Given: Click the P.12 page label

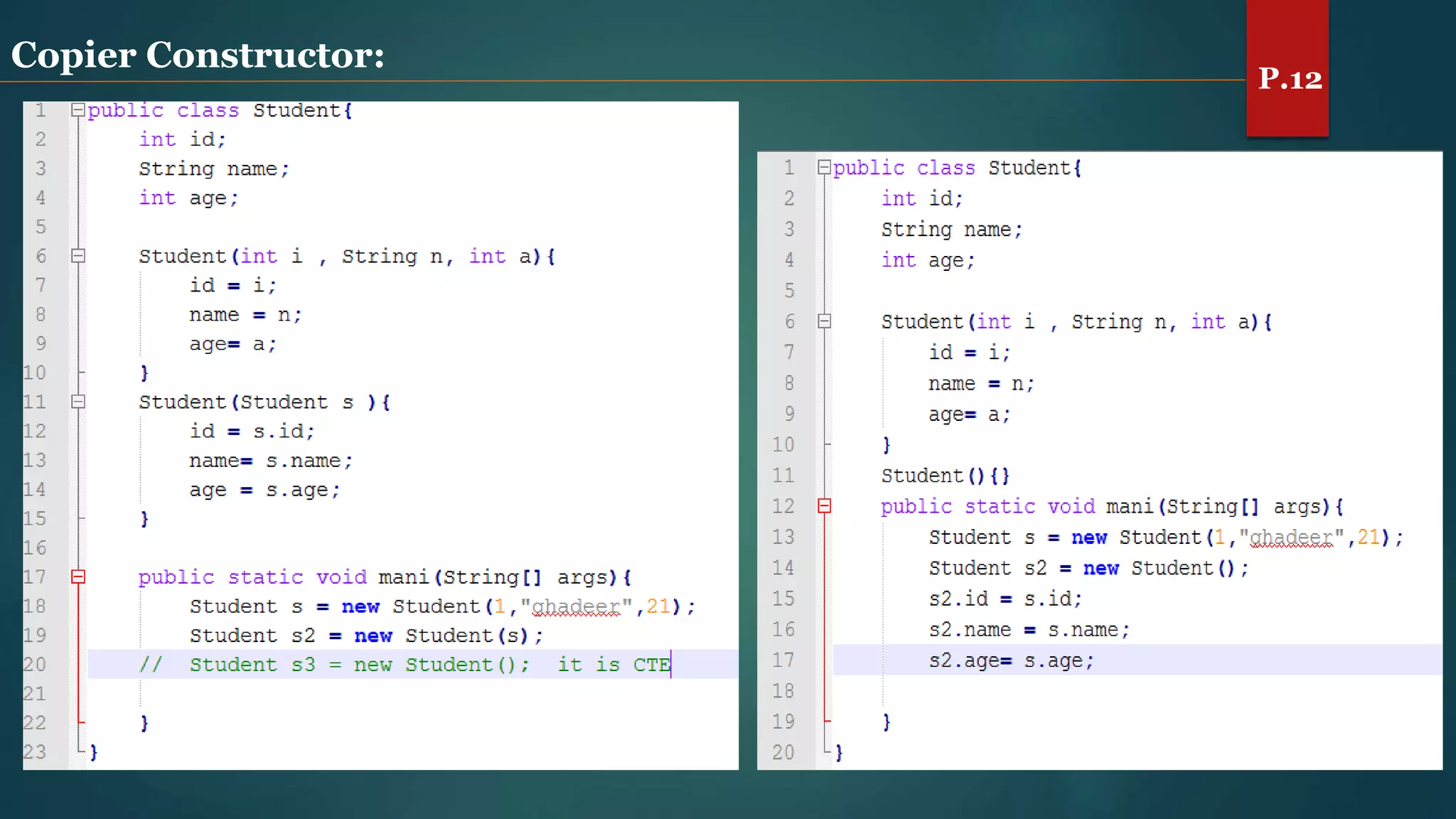Looking at the screenshot, I should tap(1290, 78).
